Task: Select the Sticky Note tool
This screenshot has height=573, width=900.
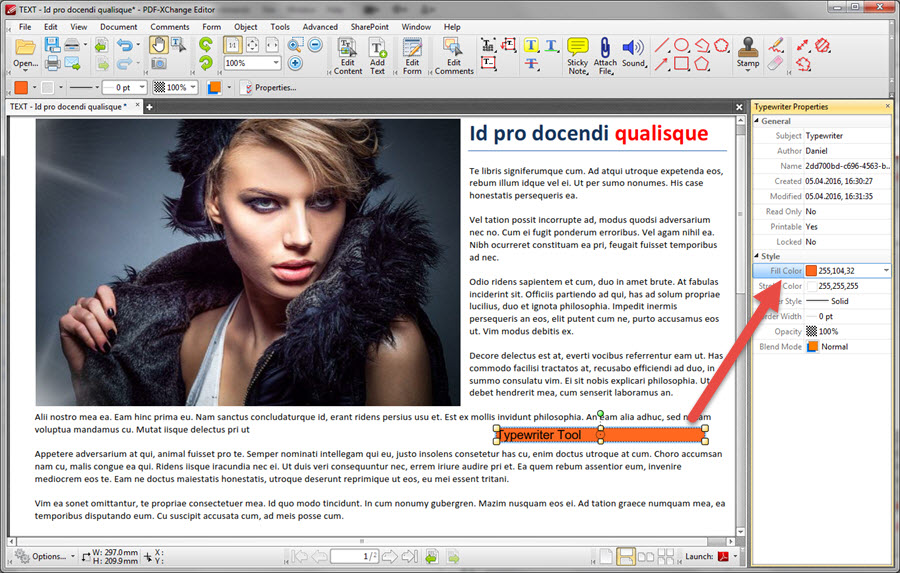Action: (577, 56)
